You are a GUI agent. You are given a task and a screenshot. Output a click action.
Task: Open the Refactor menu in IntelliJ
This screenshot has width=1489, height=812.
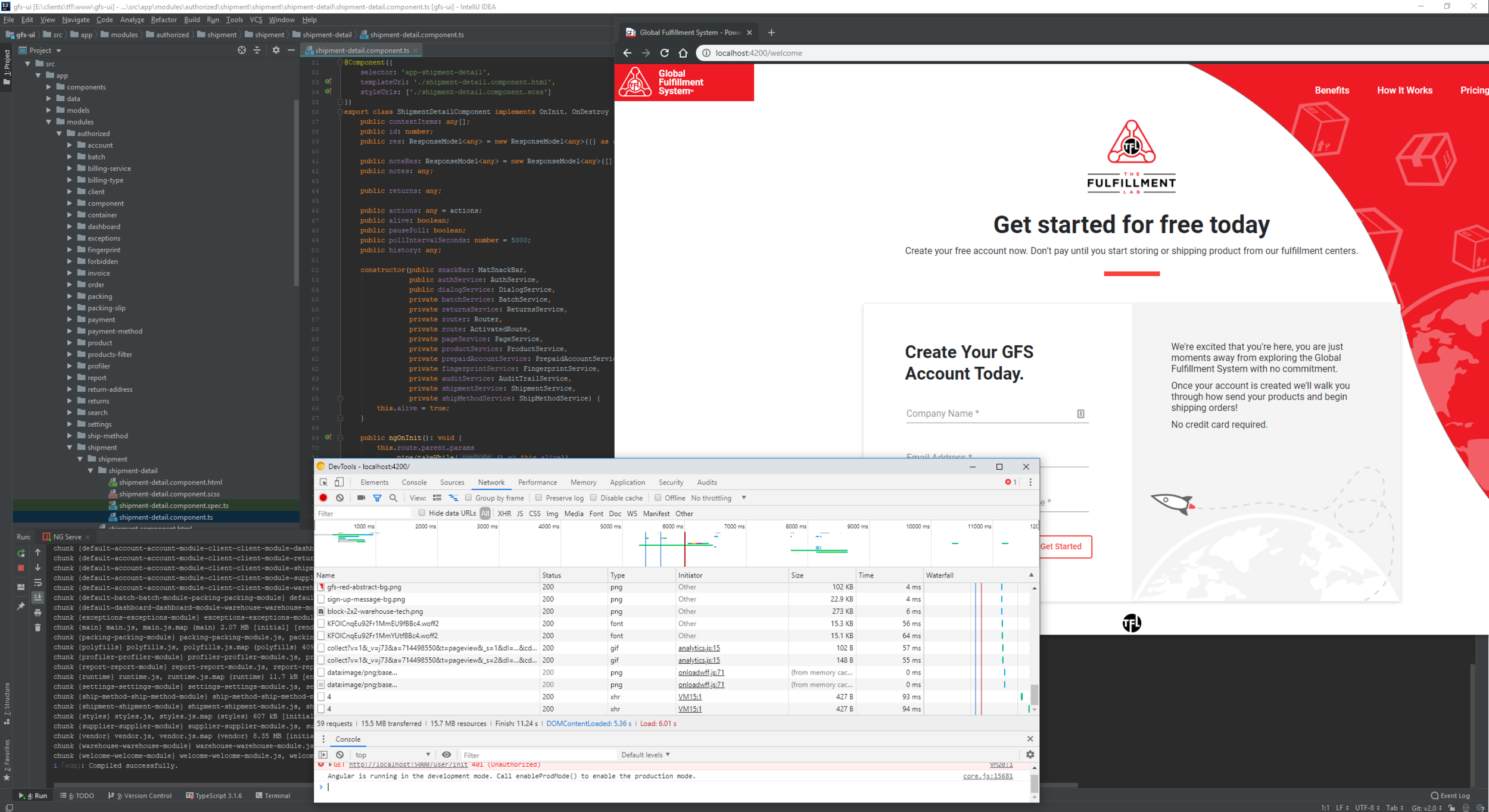coord(164,20)
